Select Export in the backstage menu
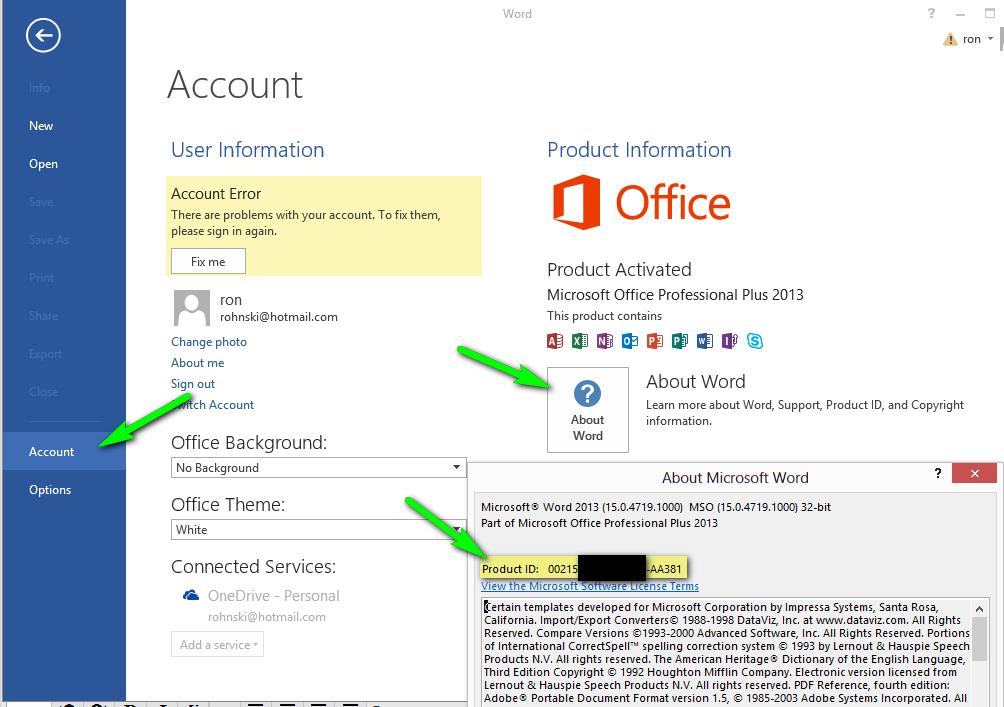 (x=45, y=354)
